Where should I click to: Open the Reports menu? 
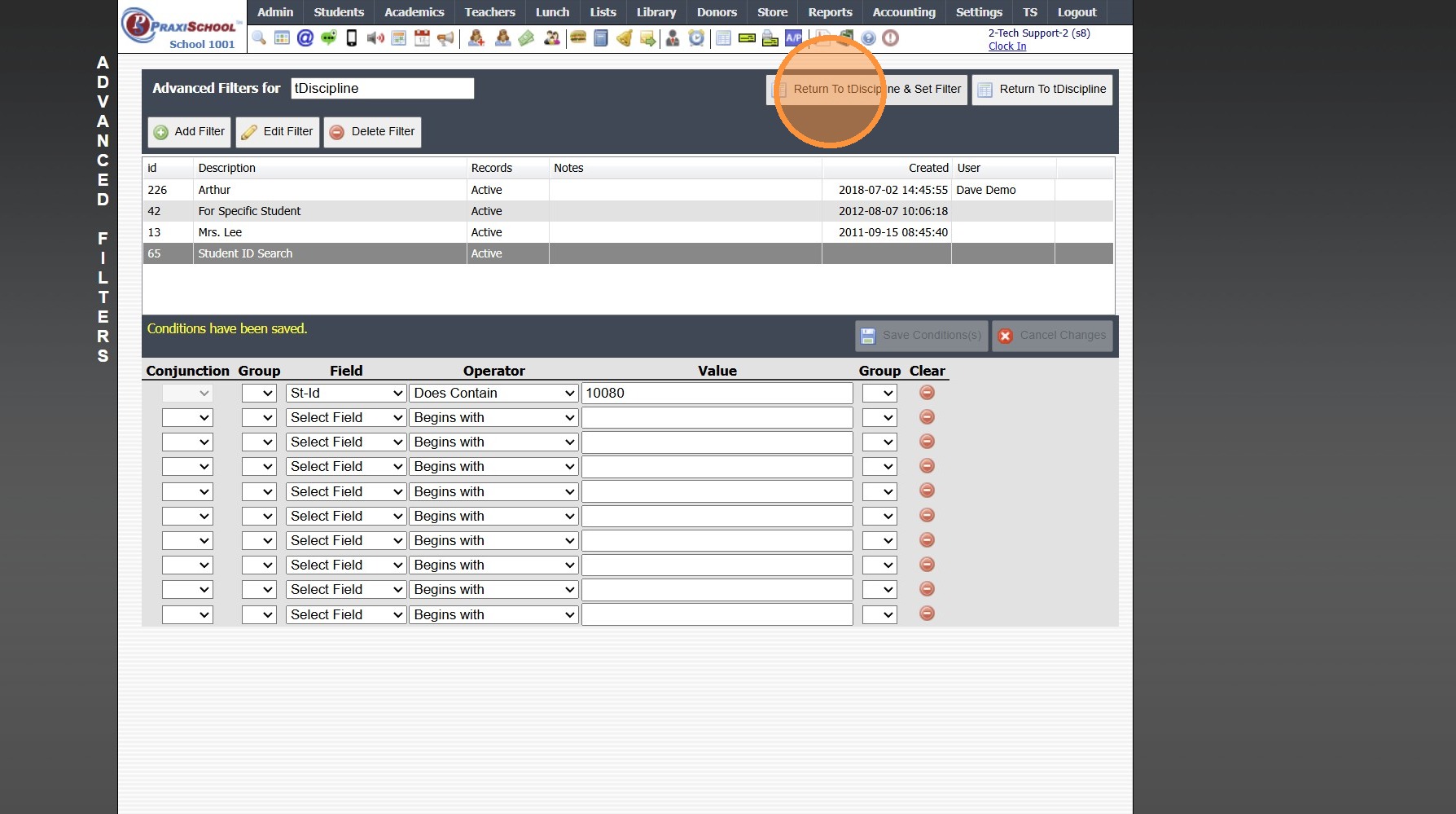830,12
